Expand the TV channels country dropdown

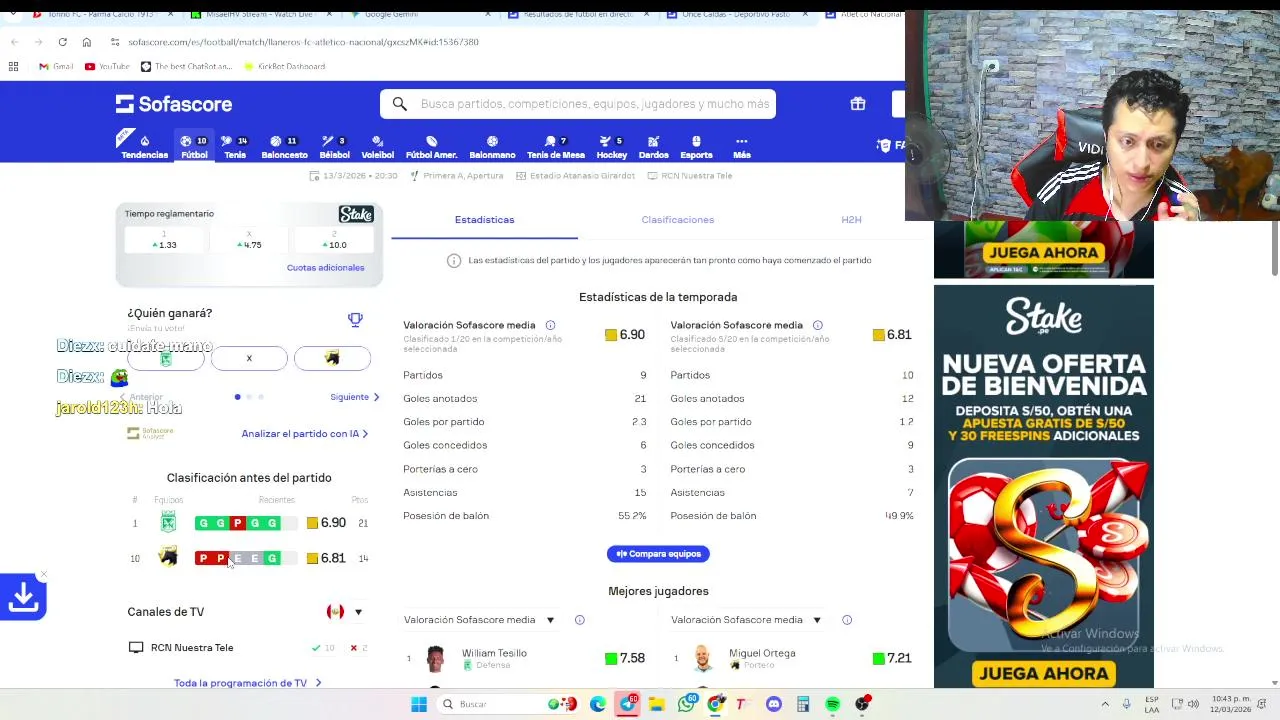(x=345, y=612)
